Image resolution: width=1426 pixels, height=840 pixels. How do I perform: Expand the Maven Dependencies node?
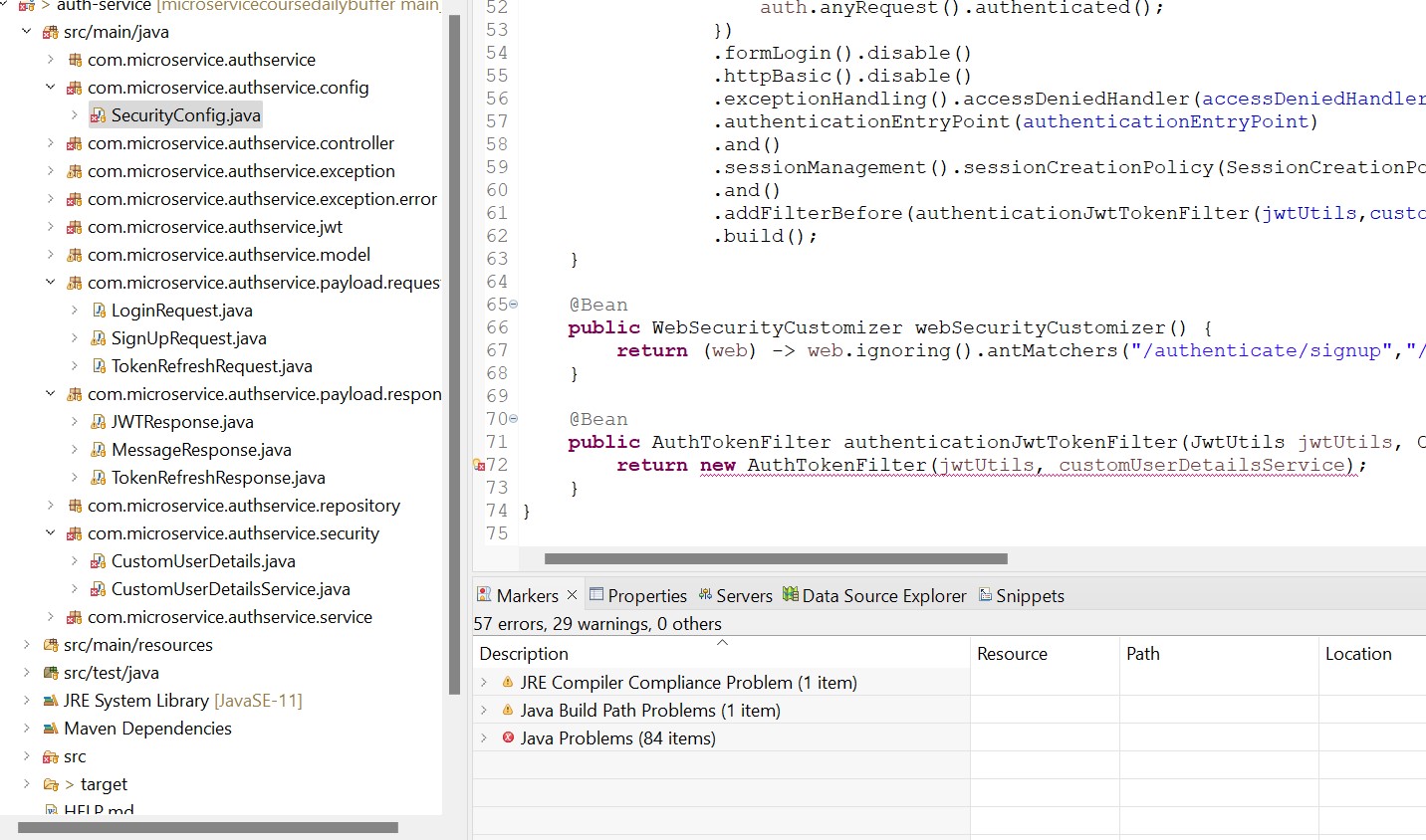27,729
